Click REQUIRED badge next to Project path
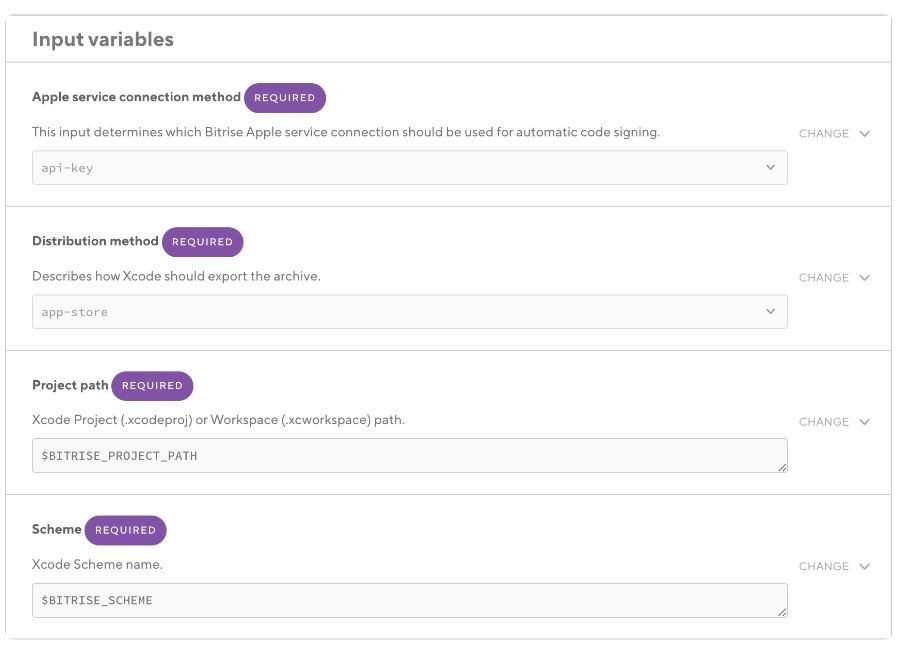Viewport: 902px width, 652px height. (x=152, y=386)
